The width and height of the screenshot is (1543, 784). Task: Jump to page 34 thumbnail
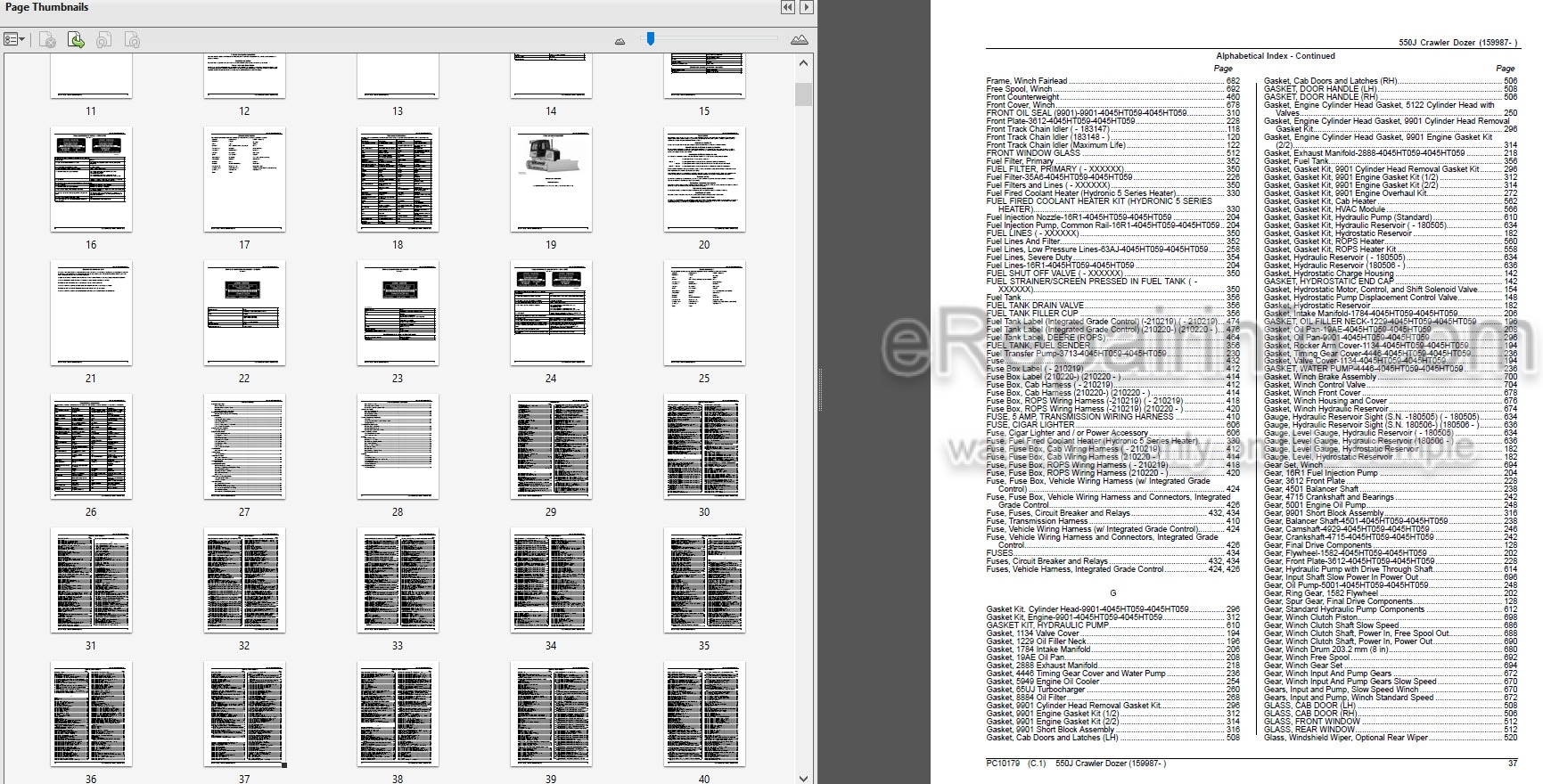[551, 580]
